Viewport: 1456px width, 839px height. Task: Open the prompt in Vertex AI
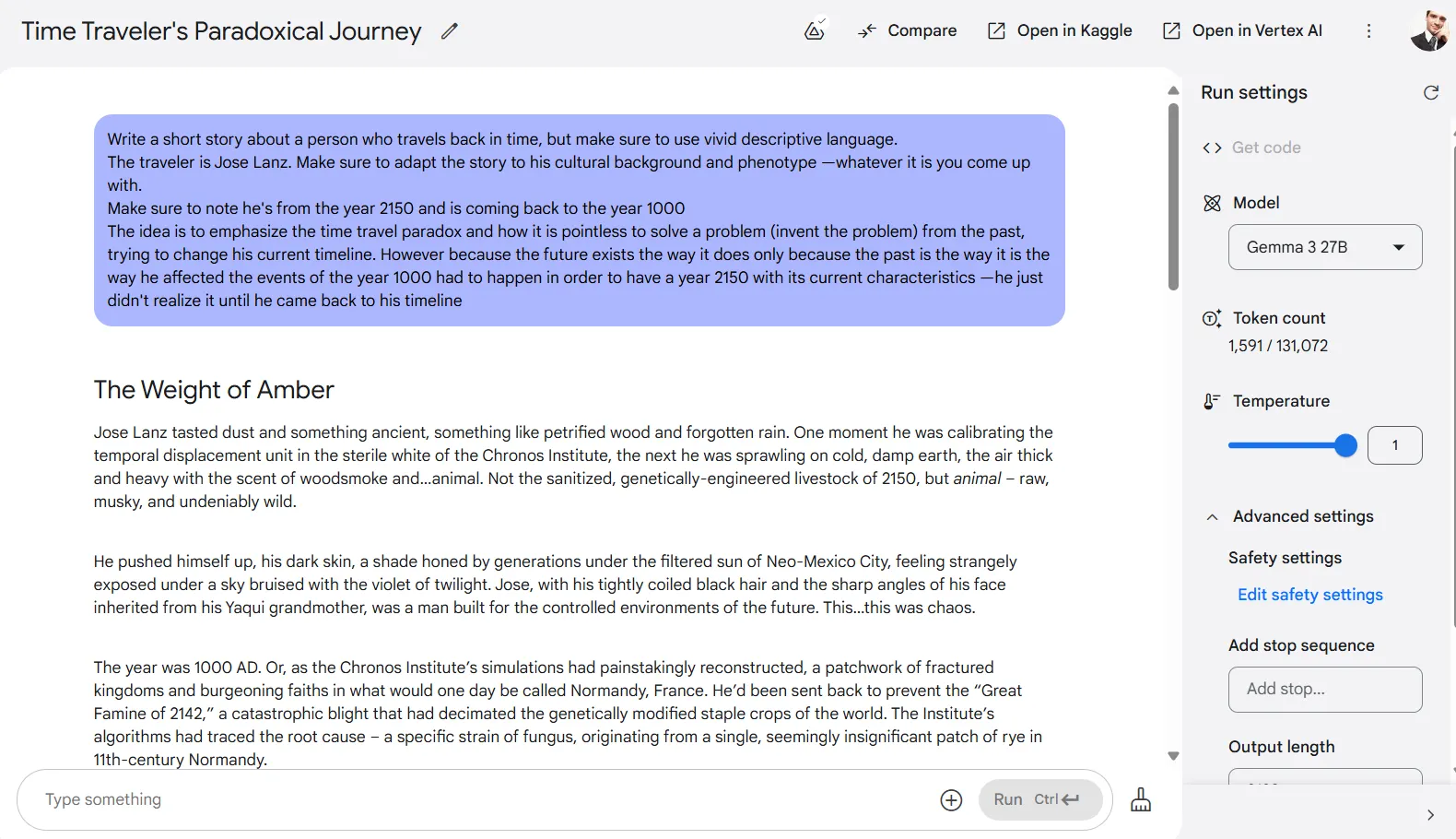[x=1242, y=31]
